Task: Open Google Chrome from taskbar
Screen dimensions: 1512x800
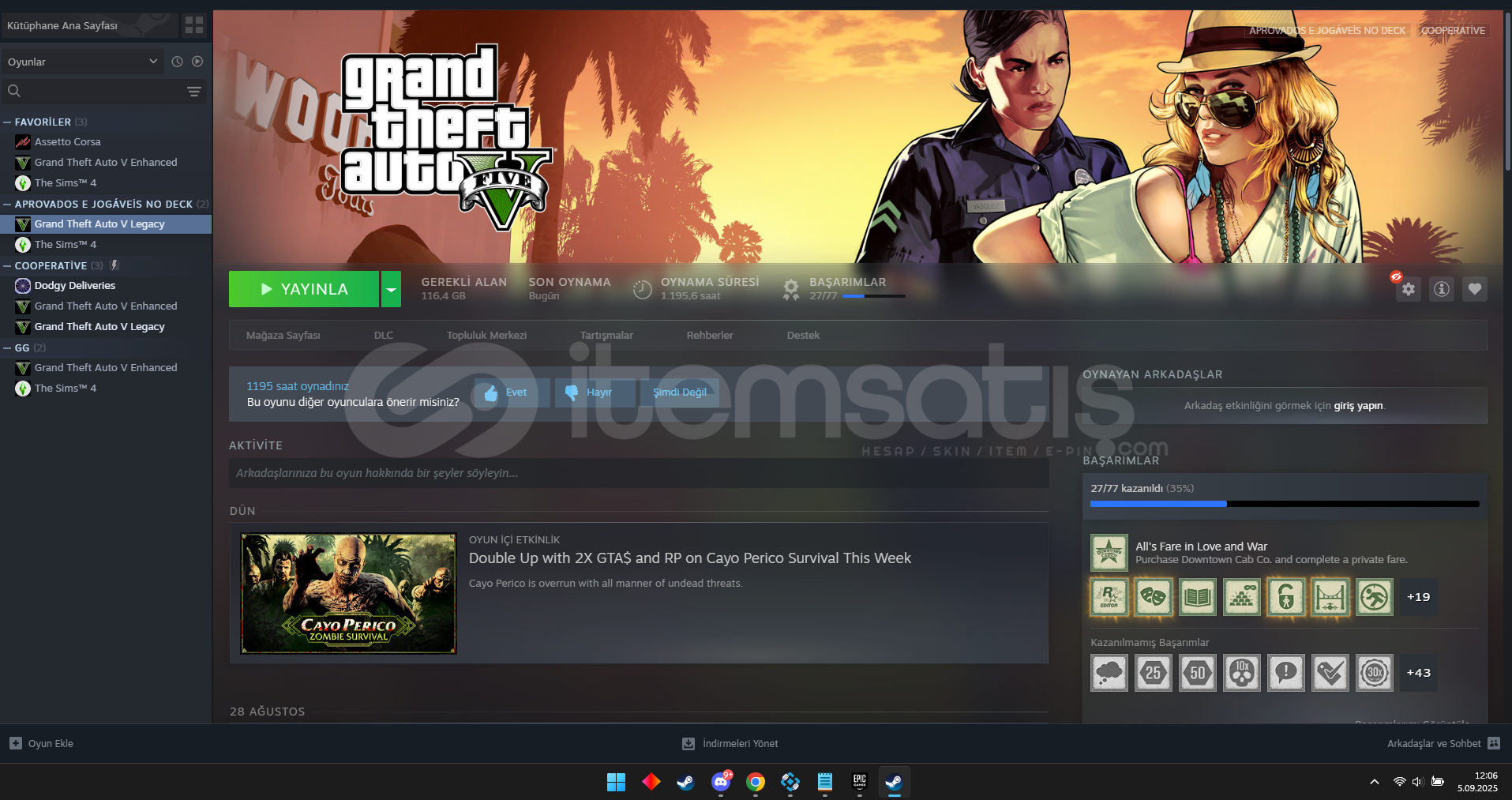Action: click(756, 782)
